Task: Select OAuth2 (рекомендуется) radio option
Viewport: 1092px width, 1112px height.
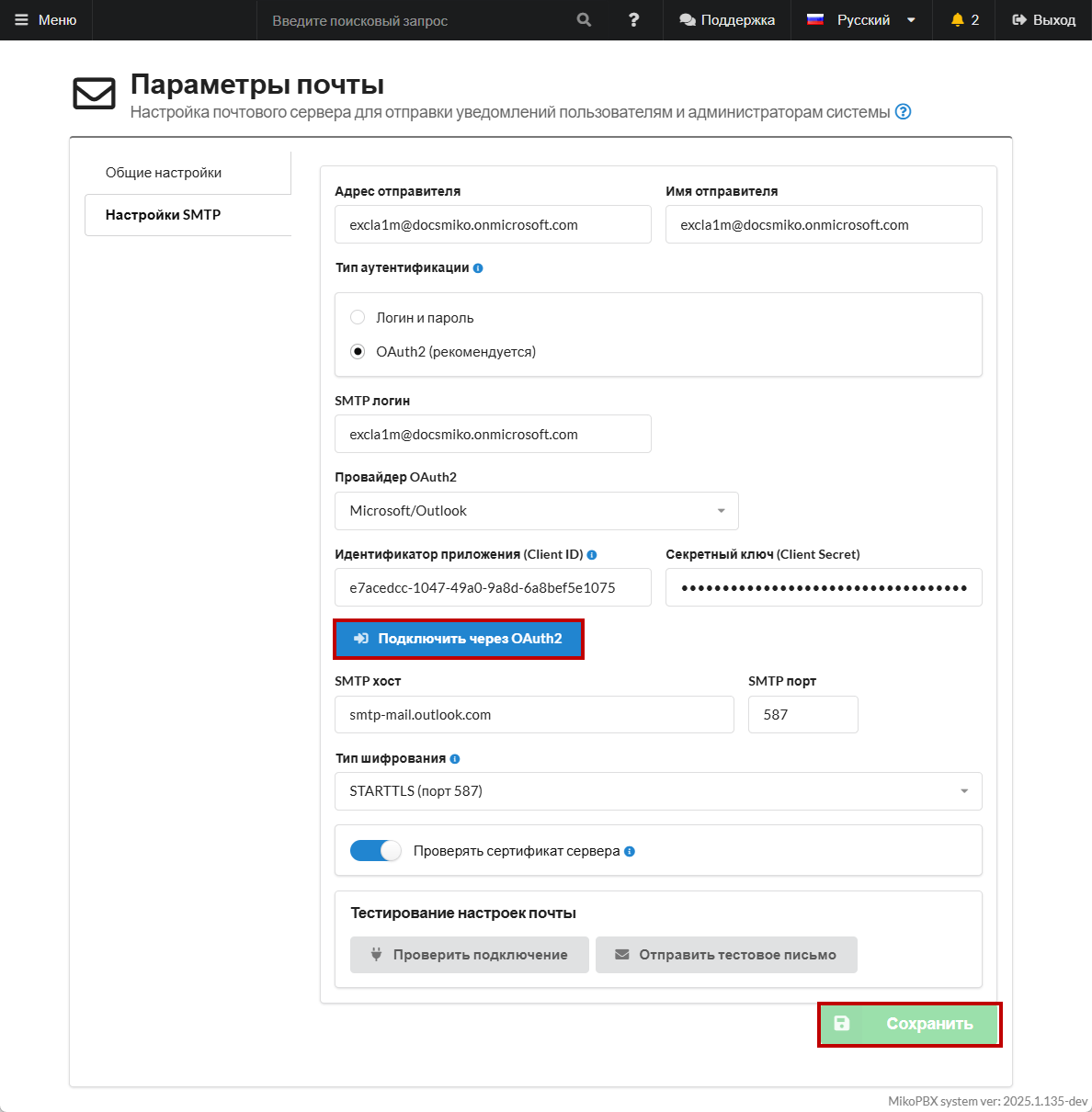Action: pos(358,352)
